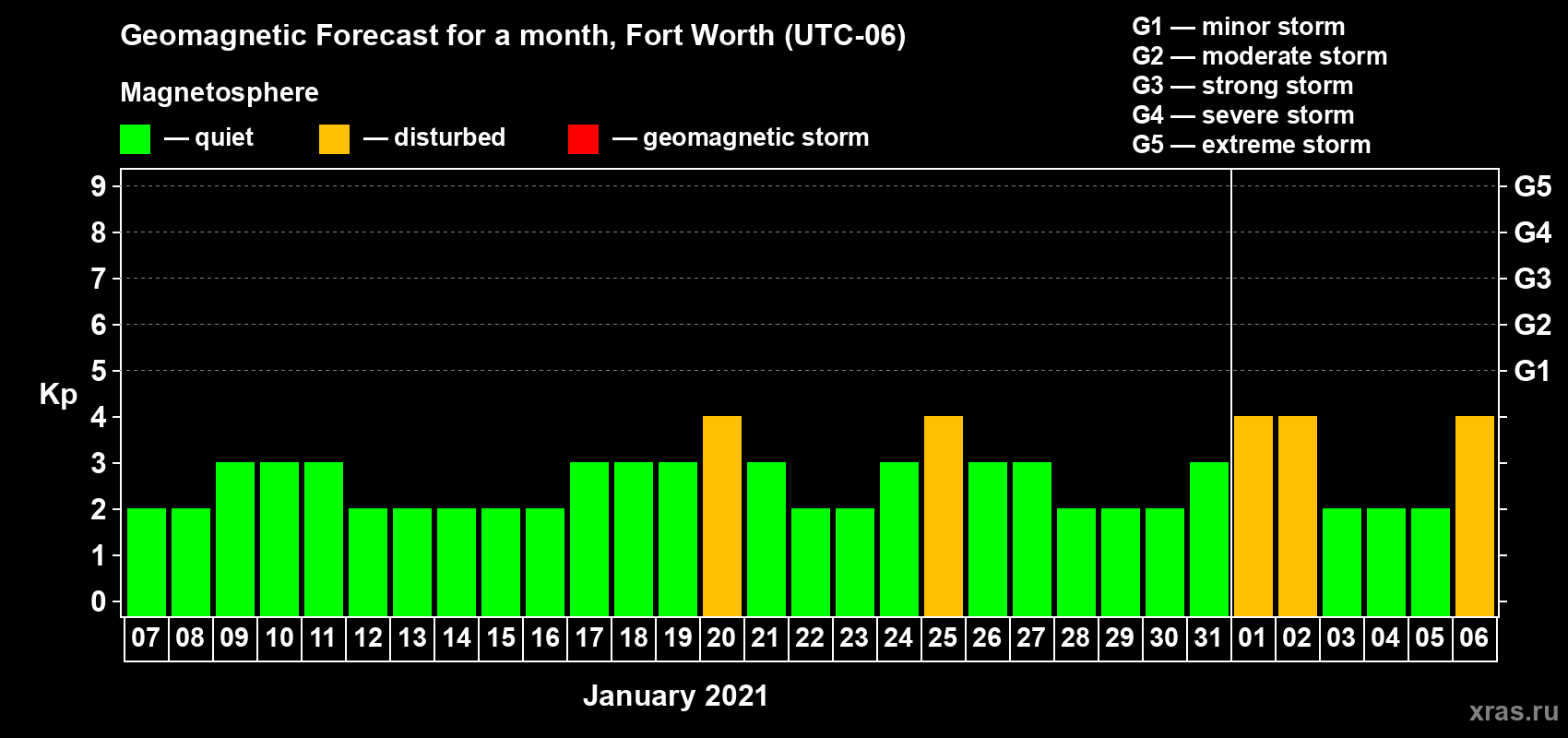Select the orange bar for January 20

pyautogui.click(x=721, y=516)
